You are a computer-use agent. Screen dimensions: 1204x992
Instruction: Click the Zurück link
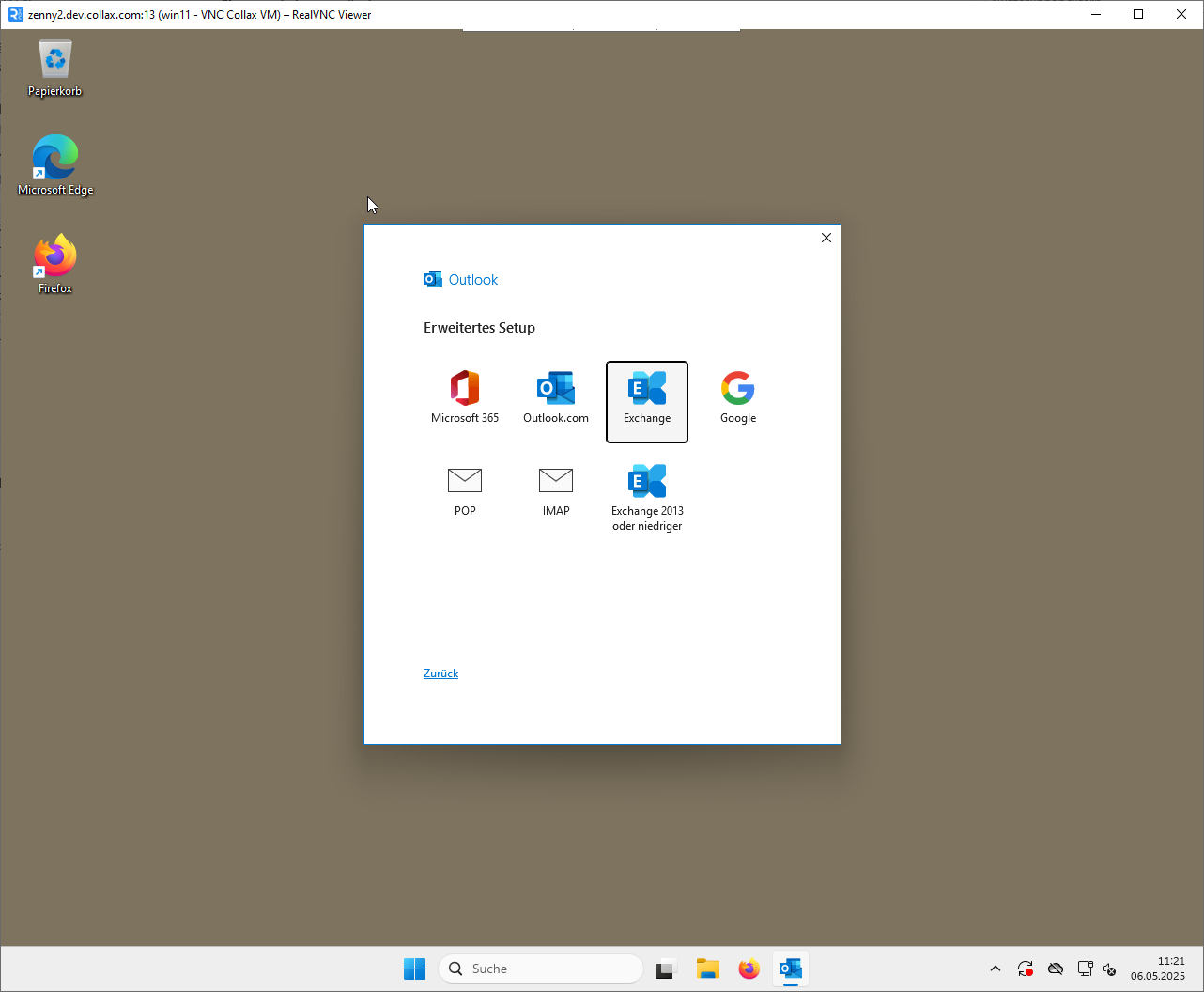440,674
